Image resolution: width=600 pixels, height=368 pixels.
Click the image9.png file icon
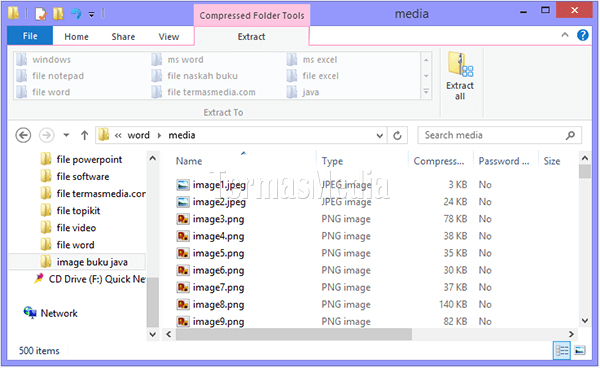pyautogui.click(x=183, y=322)
